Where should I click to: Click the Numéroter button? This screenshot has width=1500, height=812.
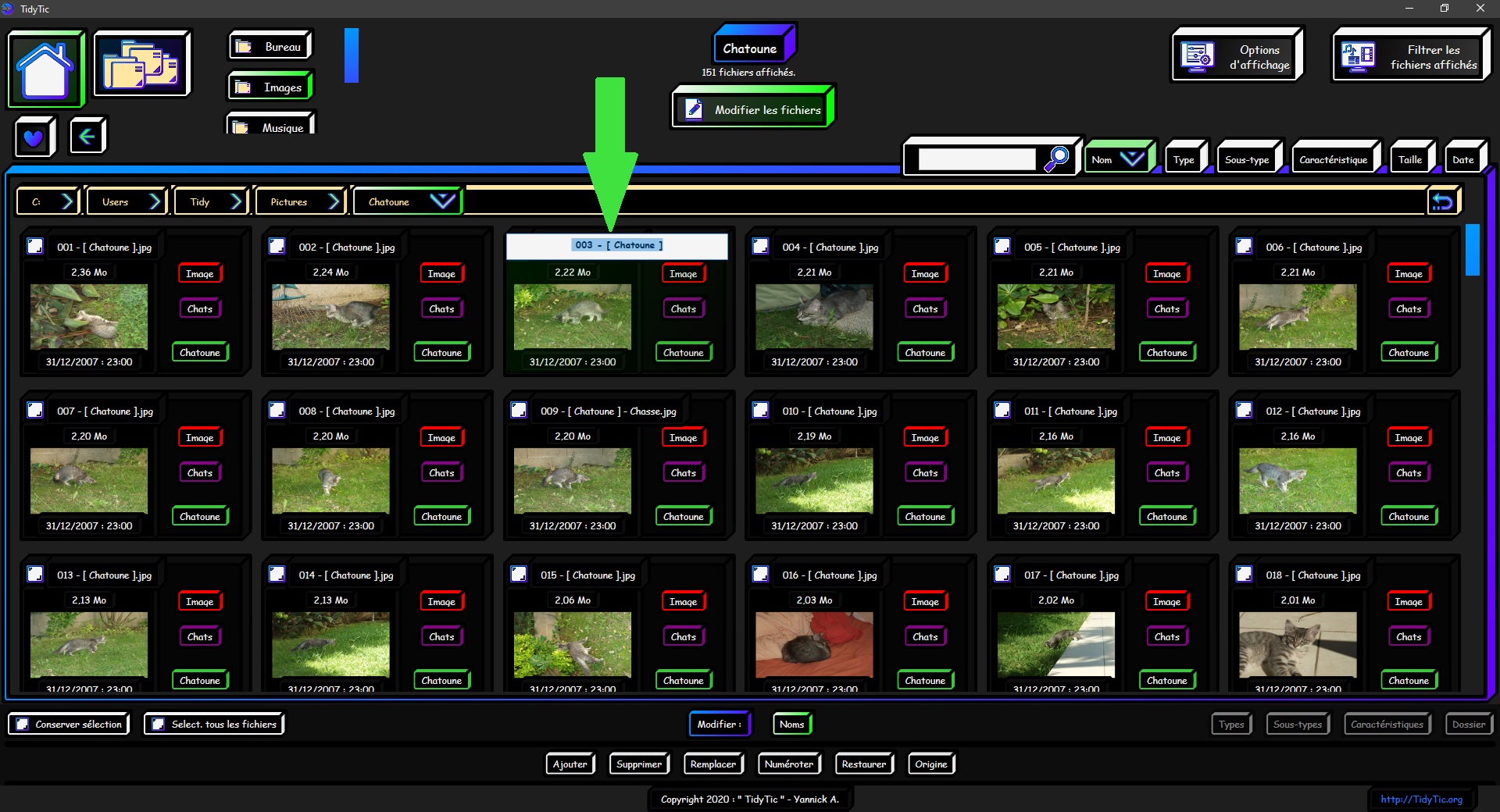[788, 764]
